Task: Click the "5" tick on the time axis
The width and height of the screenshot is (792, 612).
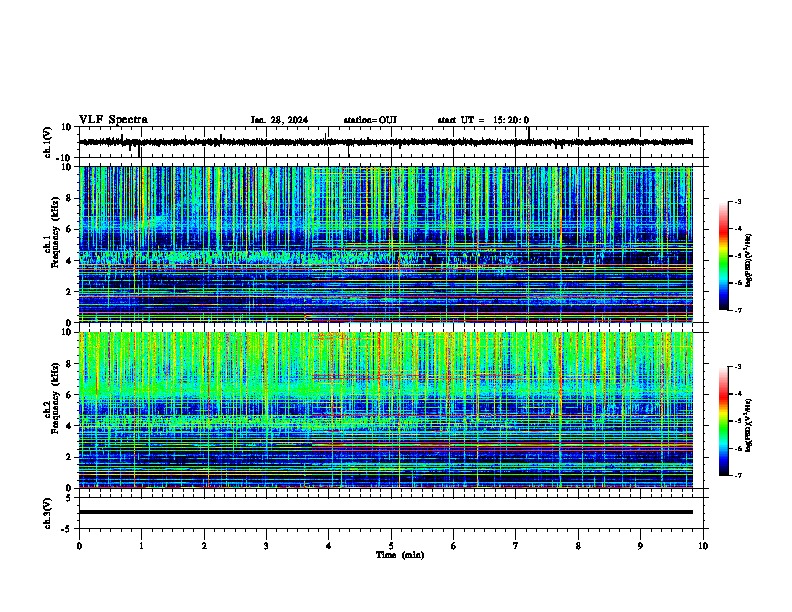Action: tap(391, 546)
